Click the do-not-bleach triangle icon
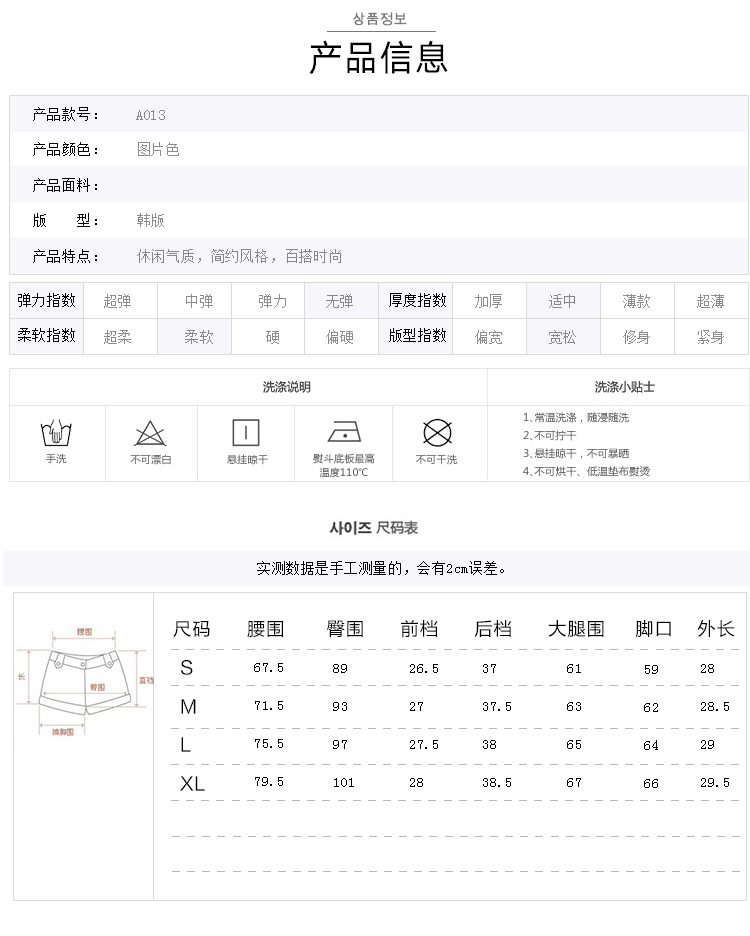Viewport: 750px width, 936px height. 150,433
